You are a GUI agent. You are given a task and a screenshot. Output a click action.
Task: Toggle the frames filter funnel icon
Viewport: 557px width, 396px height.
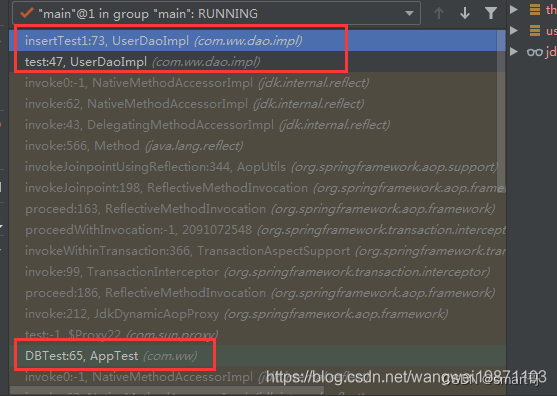click(491, 13)
